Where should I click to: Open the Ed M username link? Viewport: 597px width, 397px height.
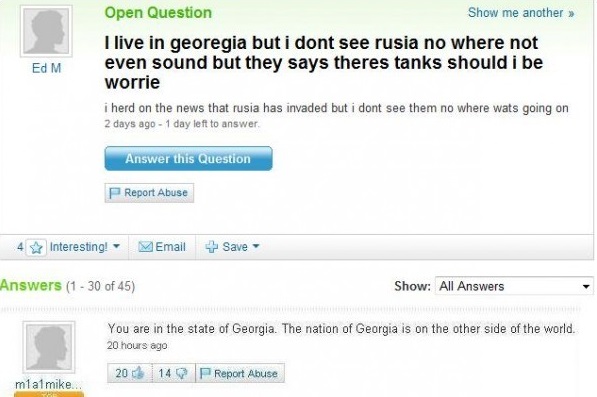46,68
